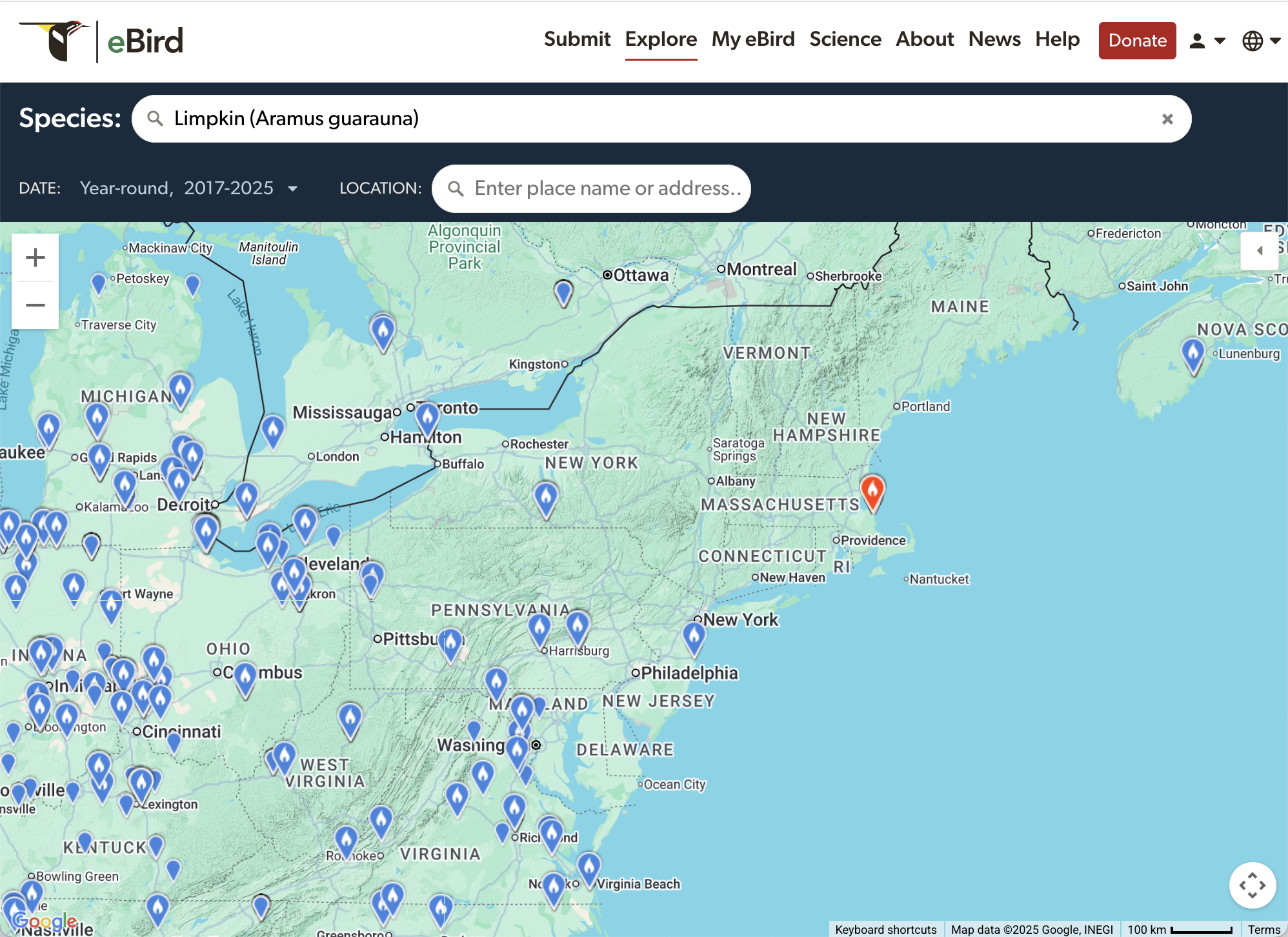Open the Explore menu item
Screen dimensions: 1288x937
click(661, 39)
